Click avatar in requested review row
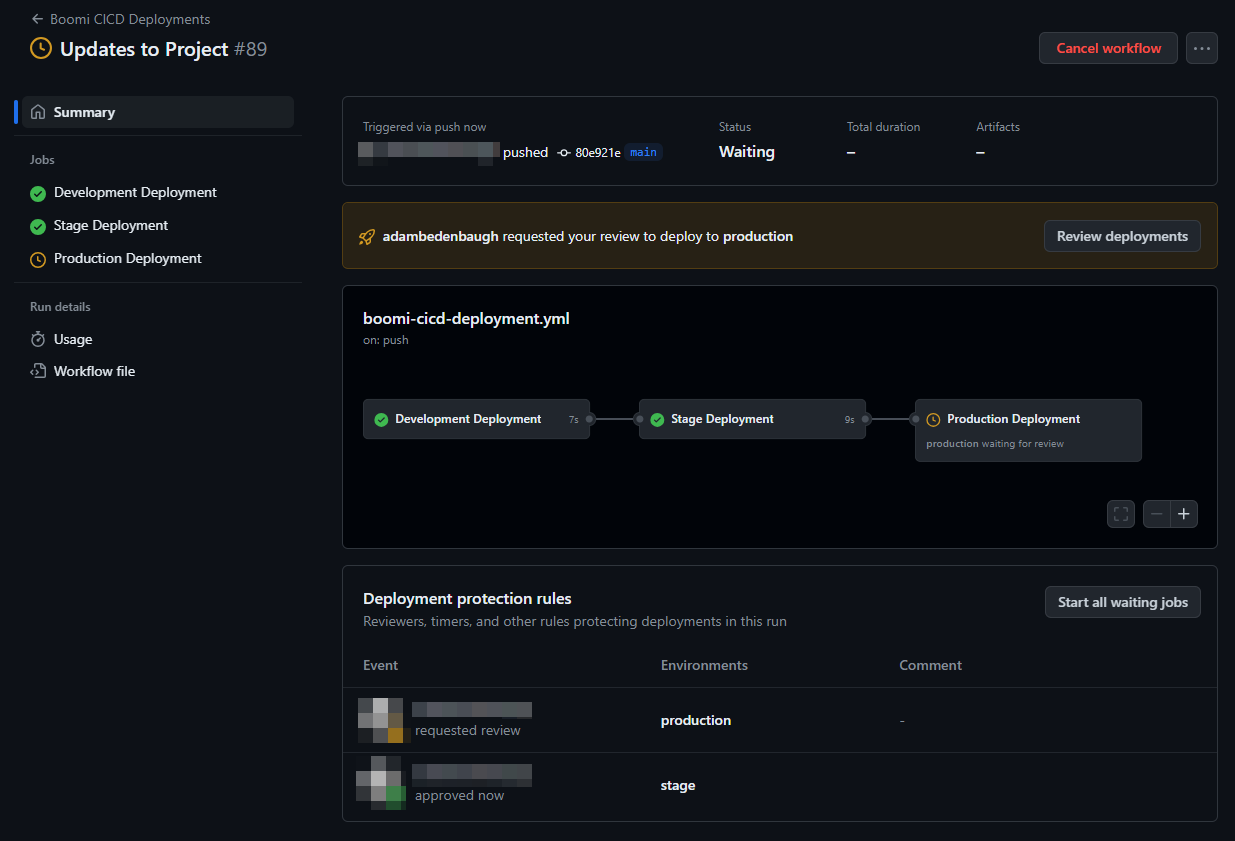Screen dimensions: 1235x841 pyautogui.click(x=381, y=720)
